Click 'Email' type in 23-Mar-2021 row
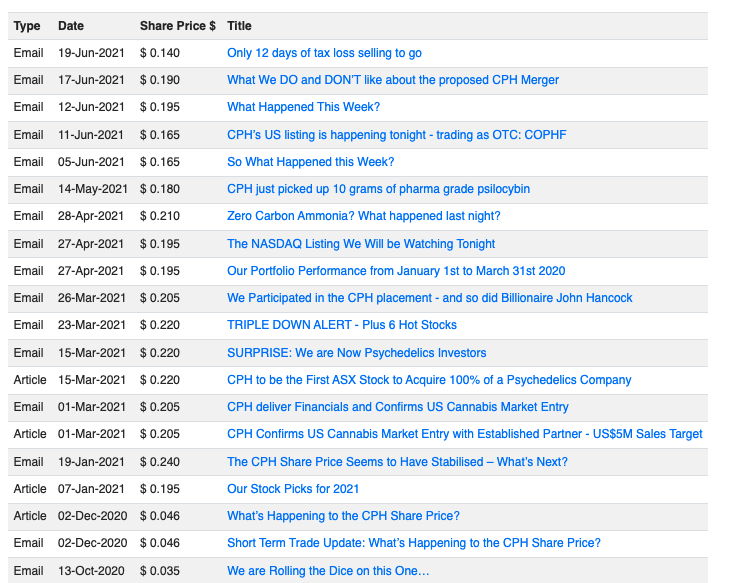The height and width of the screenshot is (583, 742). (x=28, y=325)
